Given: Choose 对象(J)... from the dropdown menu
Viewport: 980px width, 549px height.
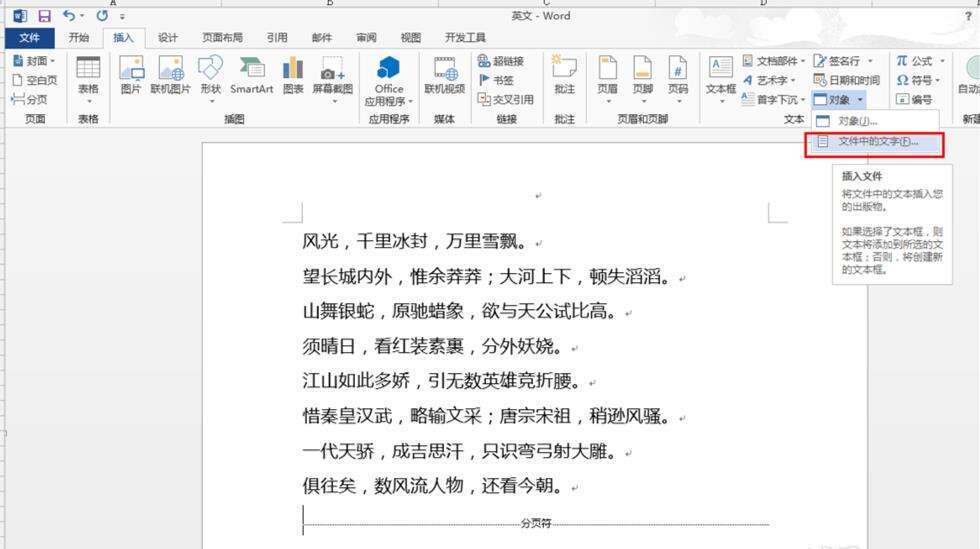Looking at the screenshot, I should tap(875, 121).
